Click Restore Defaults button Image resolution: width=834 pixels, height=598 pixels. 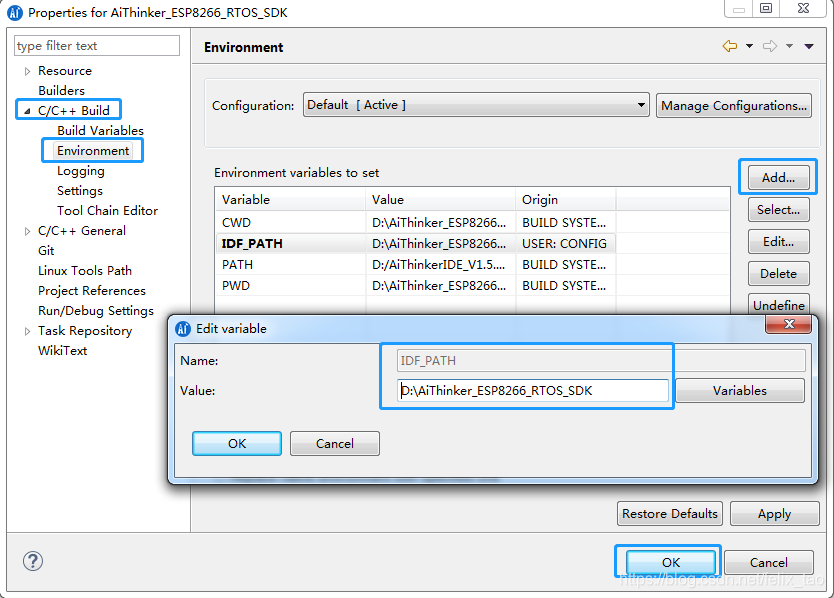coord(670,513)
